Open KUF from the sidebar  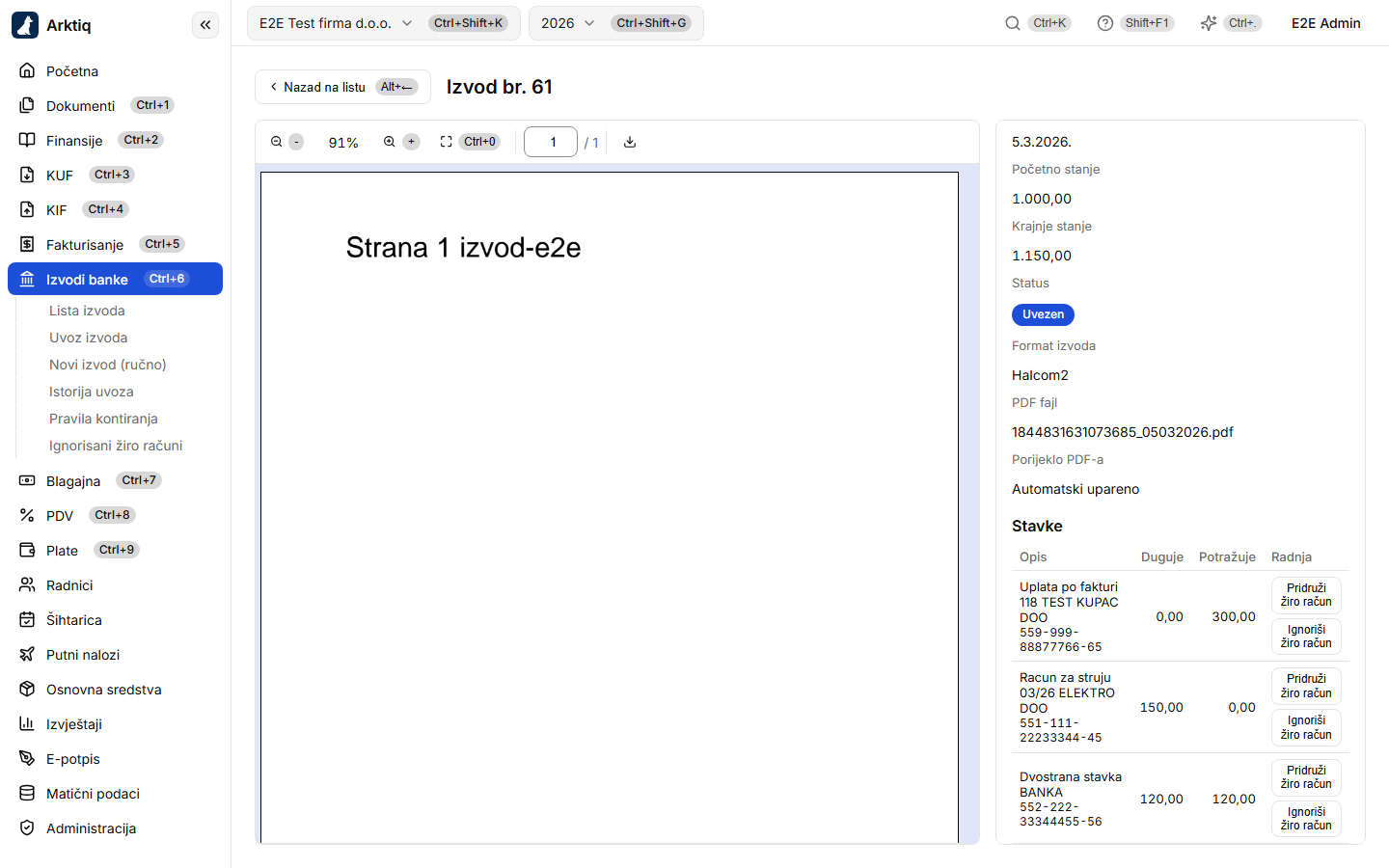[x=115, y=175]
